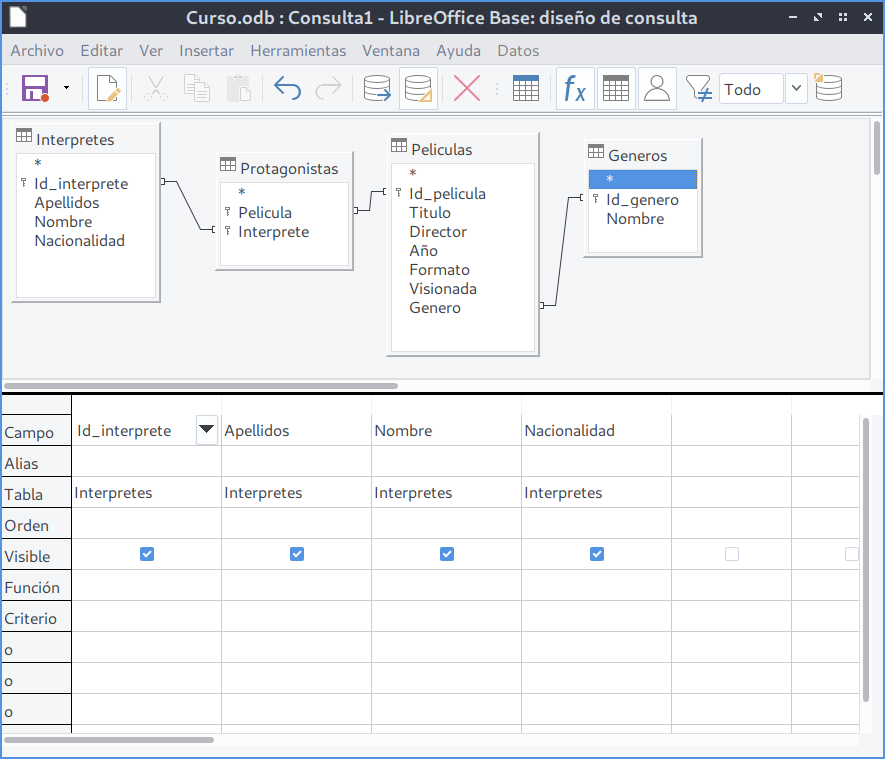Select the Apellidos Campo cell

[x=296, y=431]
